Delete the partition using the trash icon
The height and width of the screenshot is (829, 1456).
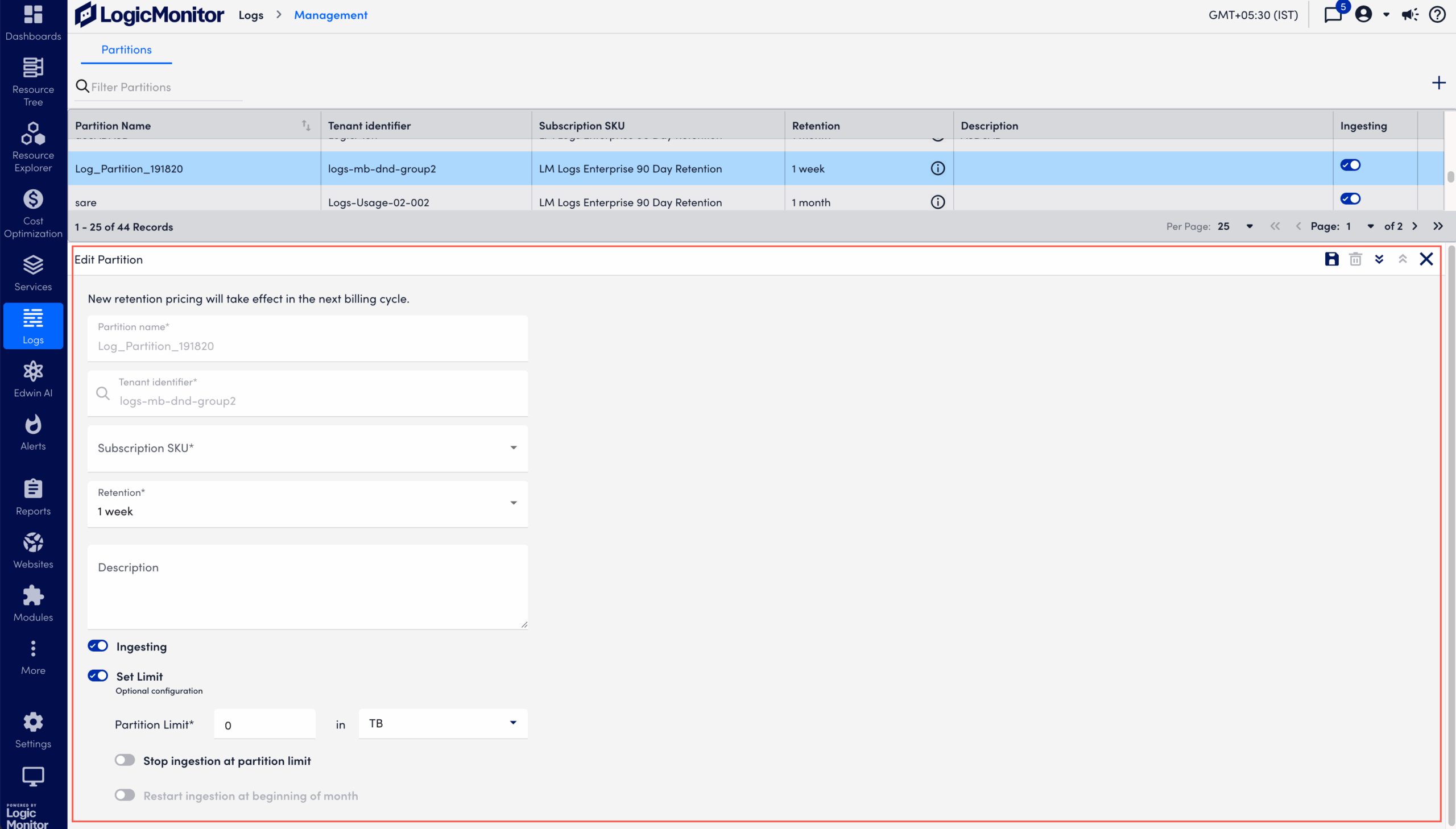pos(1355,259)
